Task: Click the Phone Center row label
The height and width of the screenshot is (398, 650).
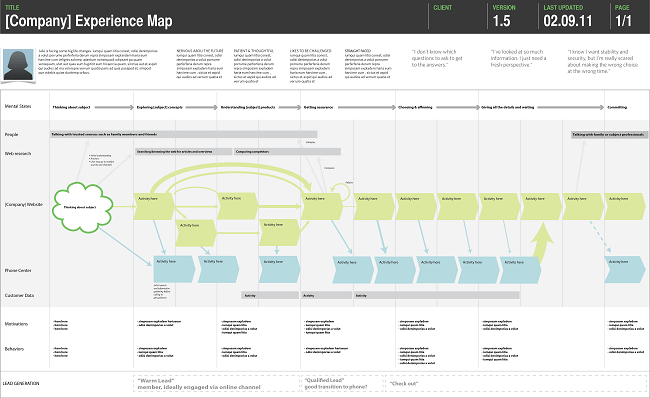Action: click(x=18, y=270)
